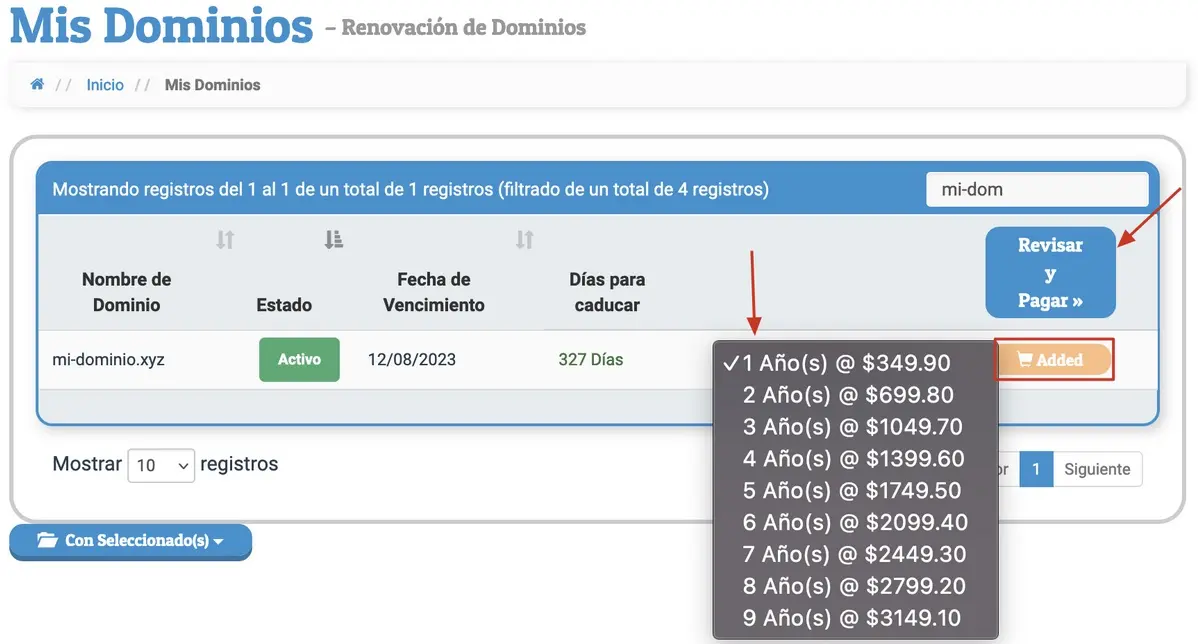1198x644 pixels.
Task: Sort by Nombre de Dominio arrows icon
Action: (x=225, y=240)
